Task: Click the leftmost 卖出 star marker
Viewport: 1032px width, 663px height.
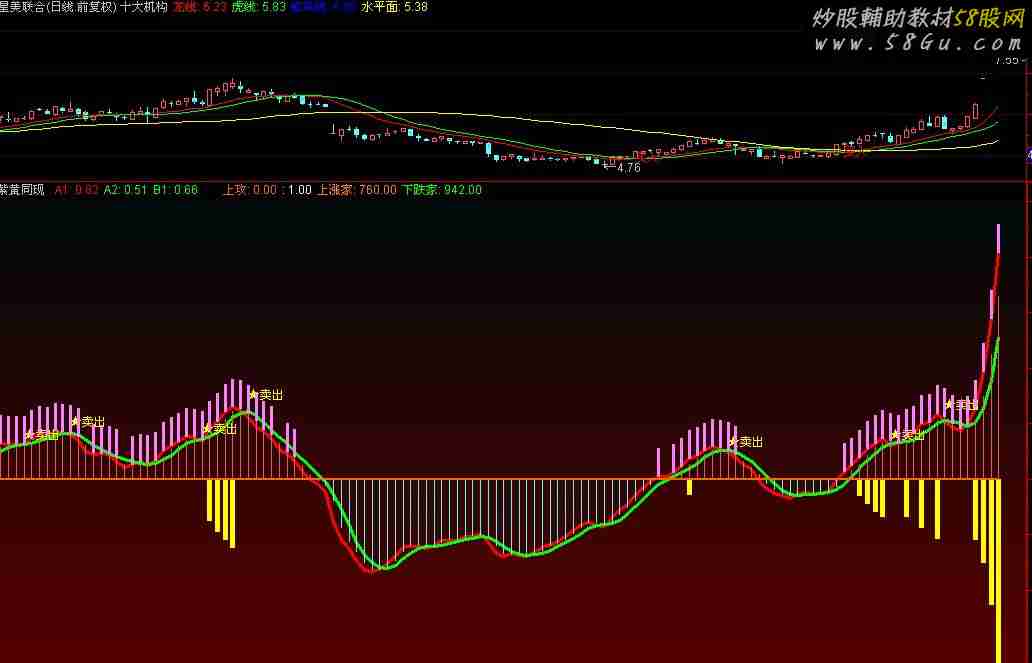Action: pos(30,434)
